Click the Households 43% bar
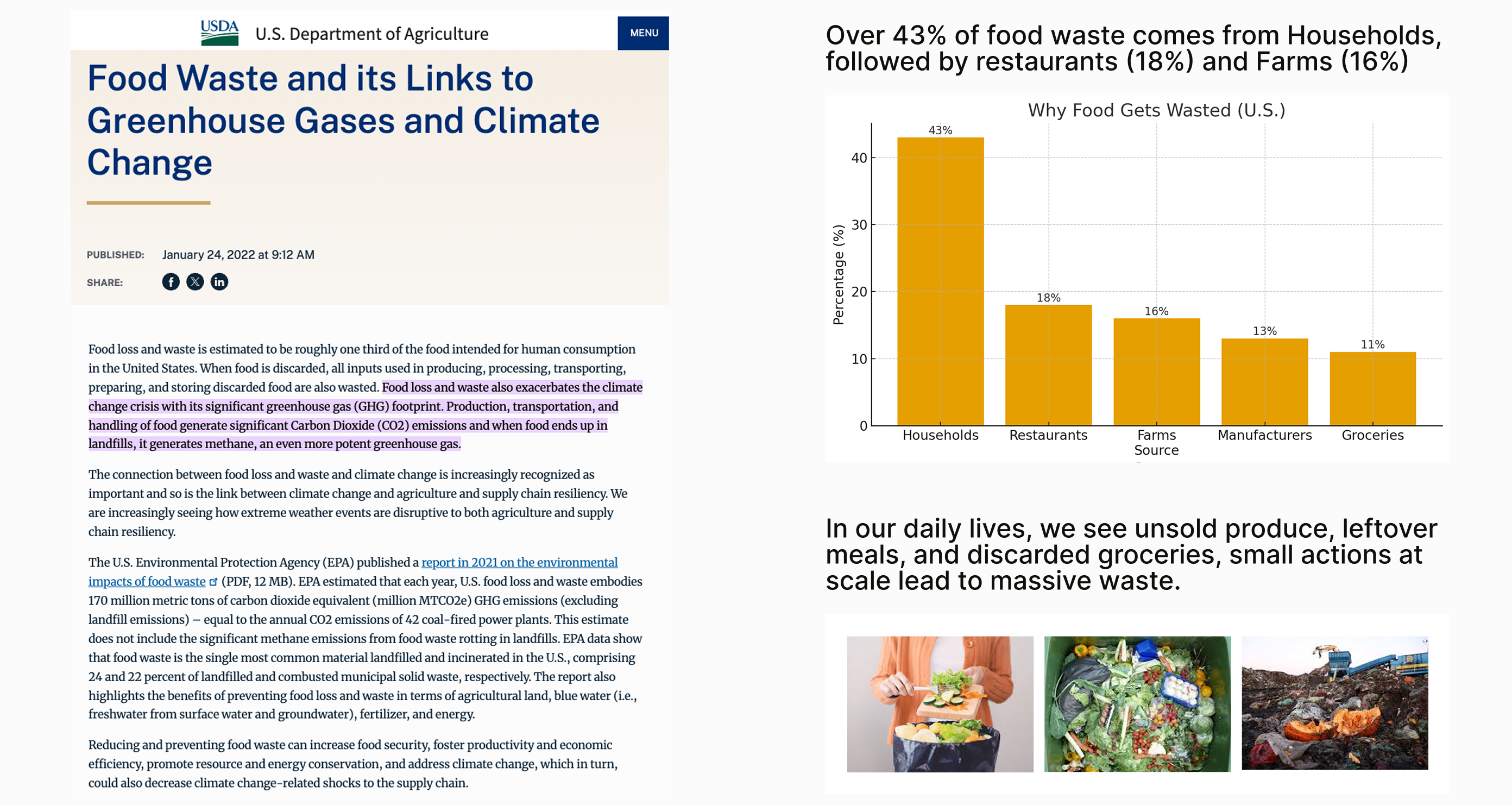The width and height of the screenshot is (1512, 805). (x=940, y=282)
